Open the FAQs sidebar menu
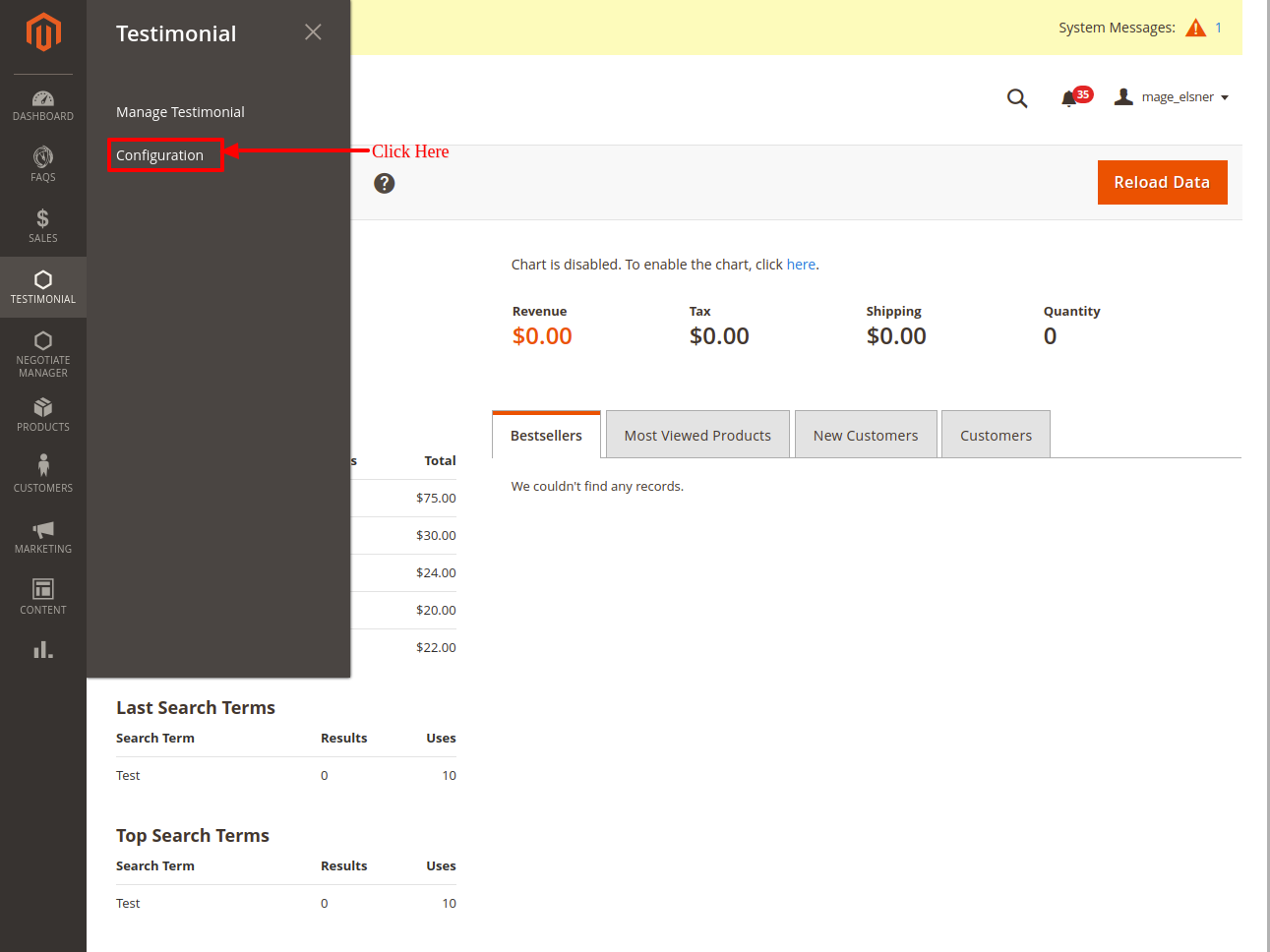 [43, 164]
